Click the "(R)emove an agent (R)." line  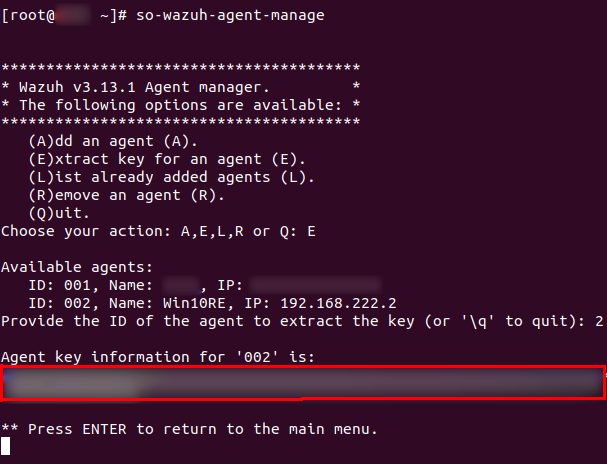(x=127, y=195)
